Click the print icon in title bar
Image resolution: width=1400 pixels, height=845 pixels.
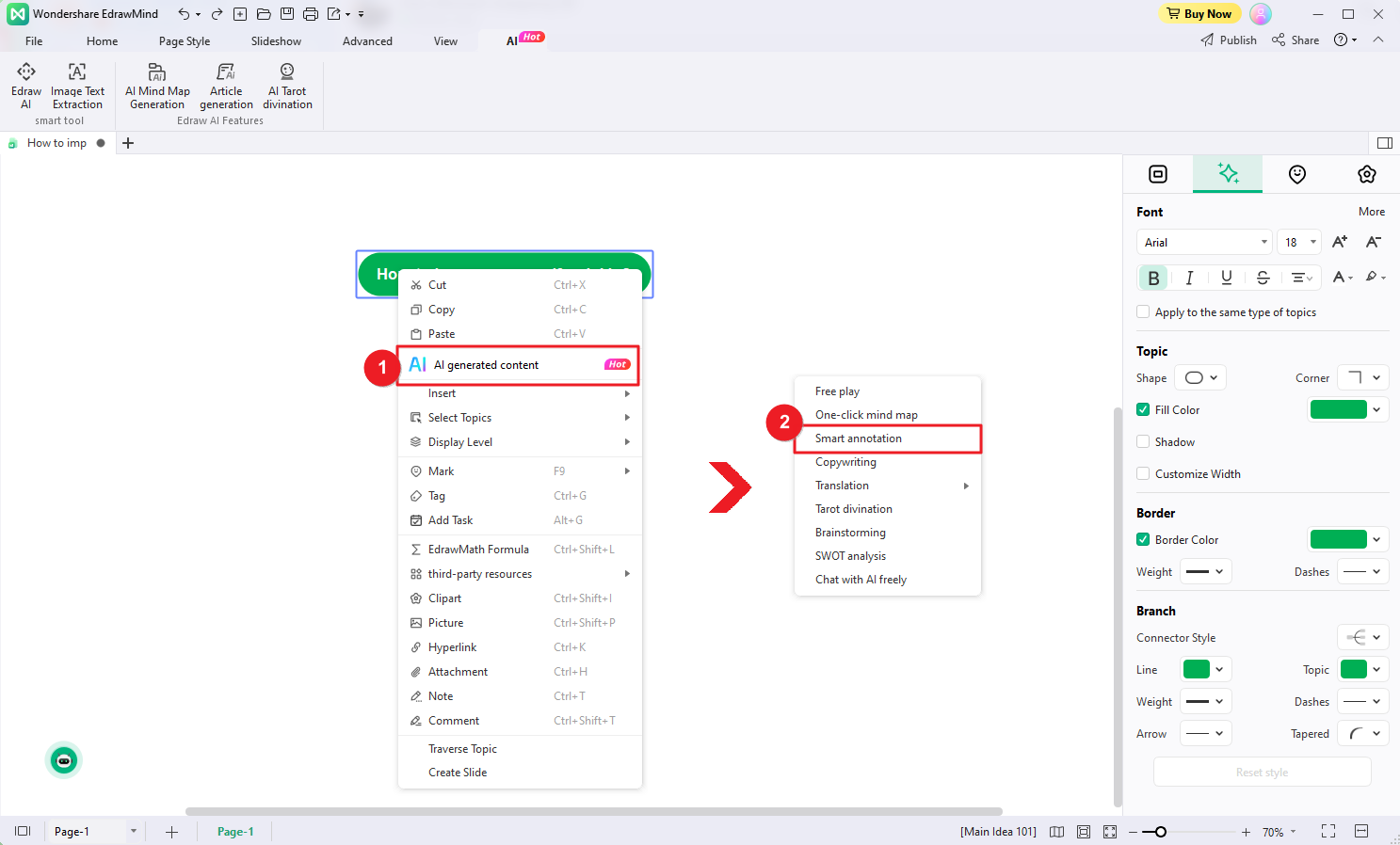(311, 14)
